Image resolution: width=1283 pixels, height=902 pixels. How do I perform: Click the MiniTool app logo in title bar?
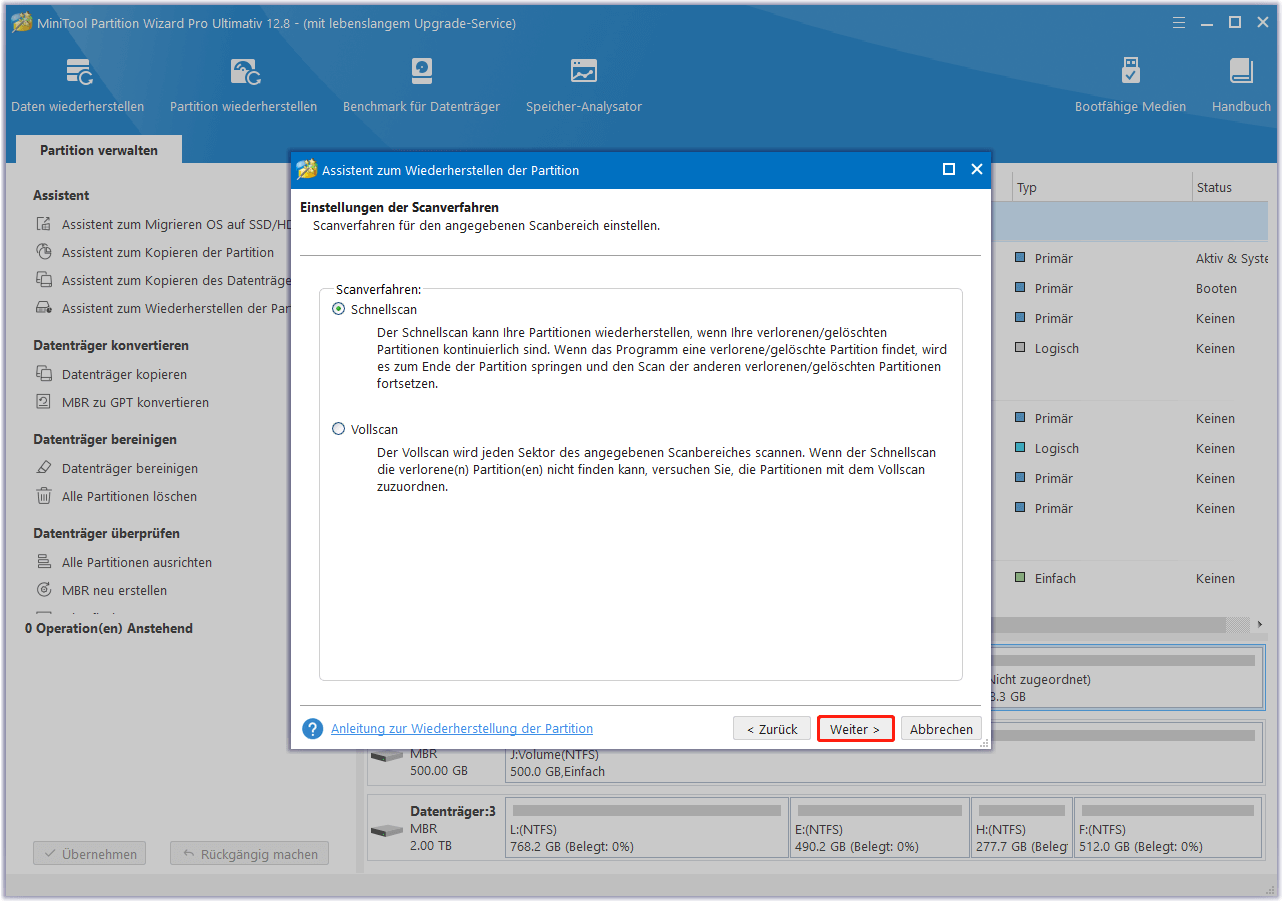(x=22, y=23)
